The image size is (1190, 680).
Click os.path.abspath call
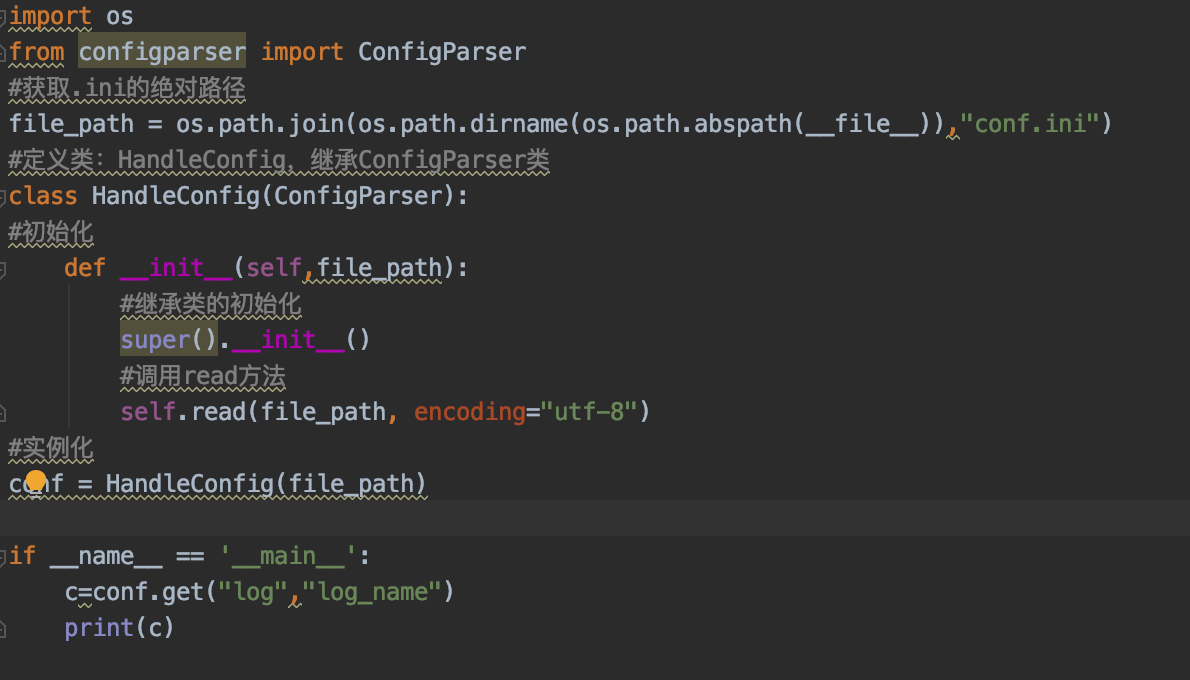686,124
